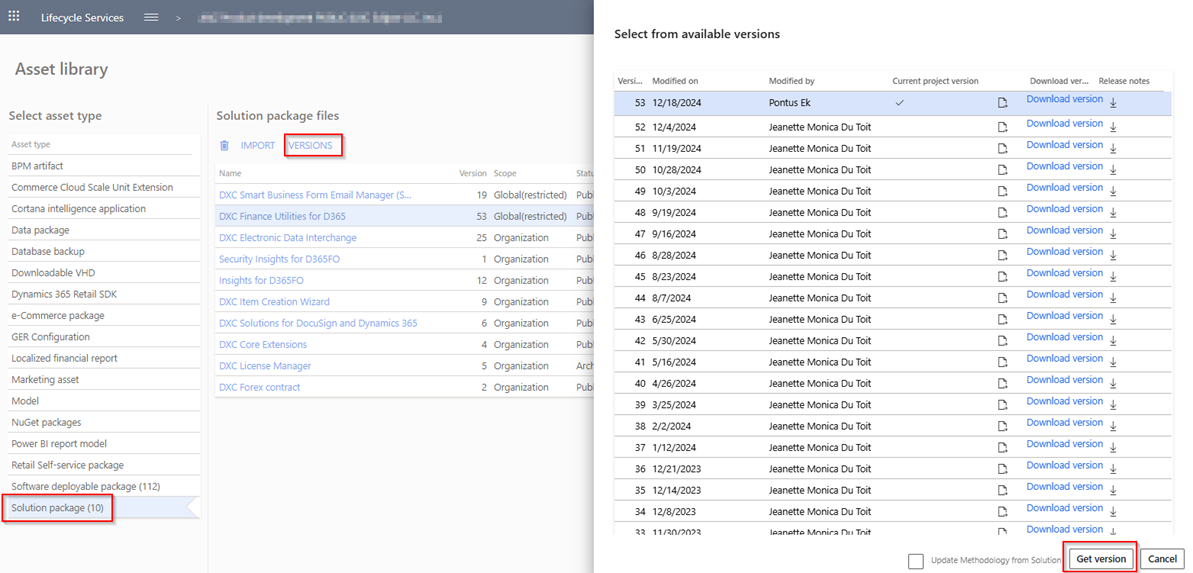Image resolution: width=1193 pixels, height=573 pixels.
Task: Open DXC Electronic Data Interchange link
Action: pos(288,238)
